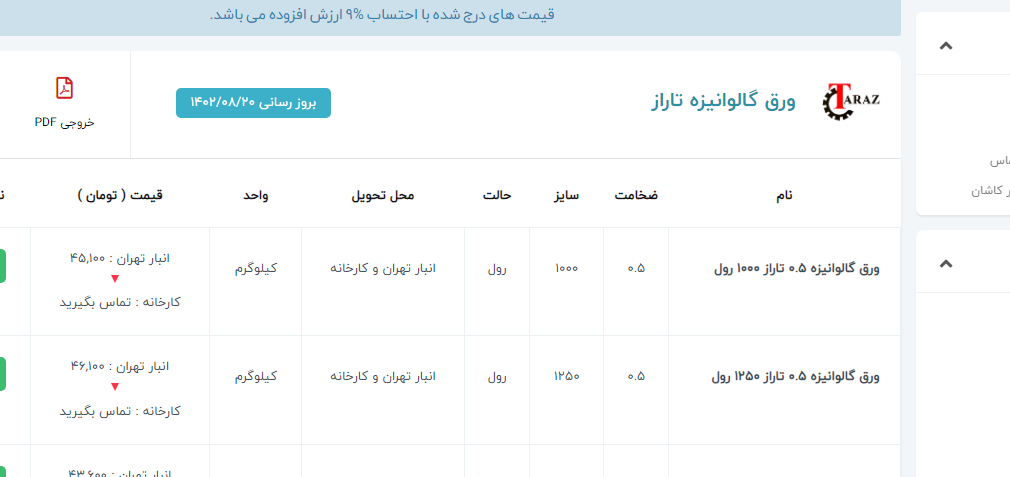The height and width of the screenshot is (477, 1010).
Task: Click green button in the 1000 roll row
Action: [3, 267]
